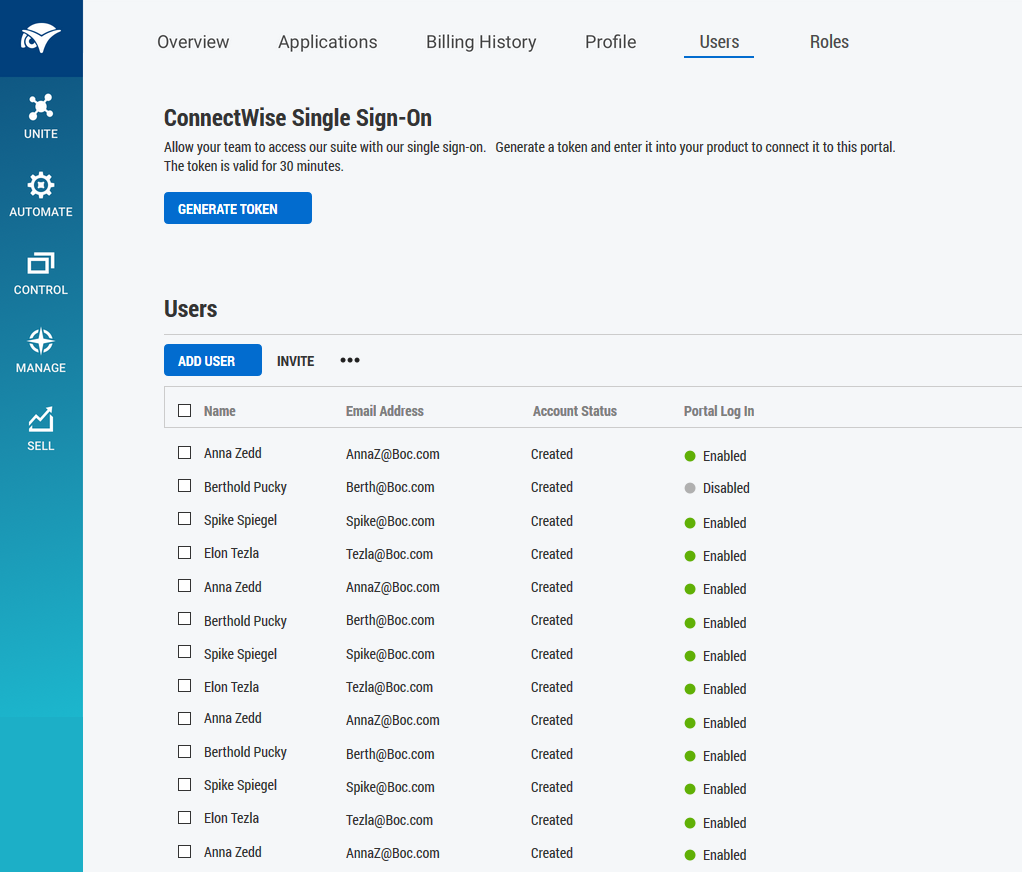Screen dimensions: 1022x872
Task: Click the Generate Token button
Action: point(238,208)
